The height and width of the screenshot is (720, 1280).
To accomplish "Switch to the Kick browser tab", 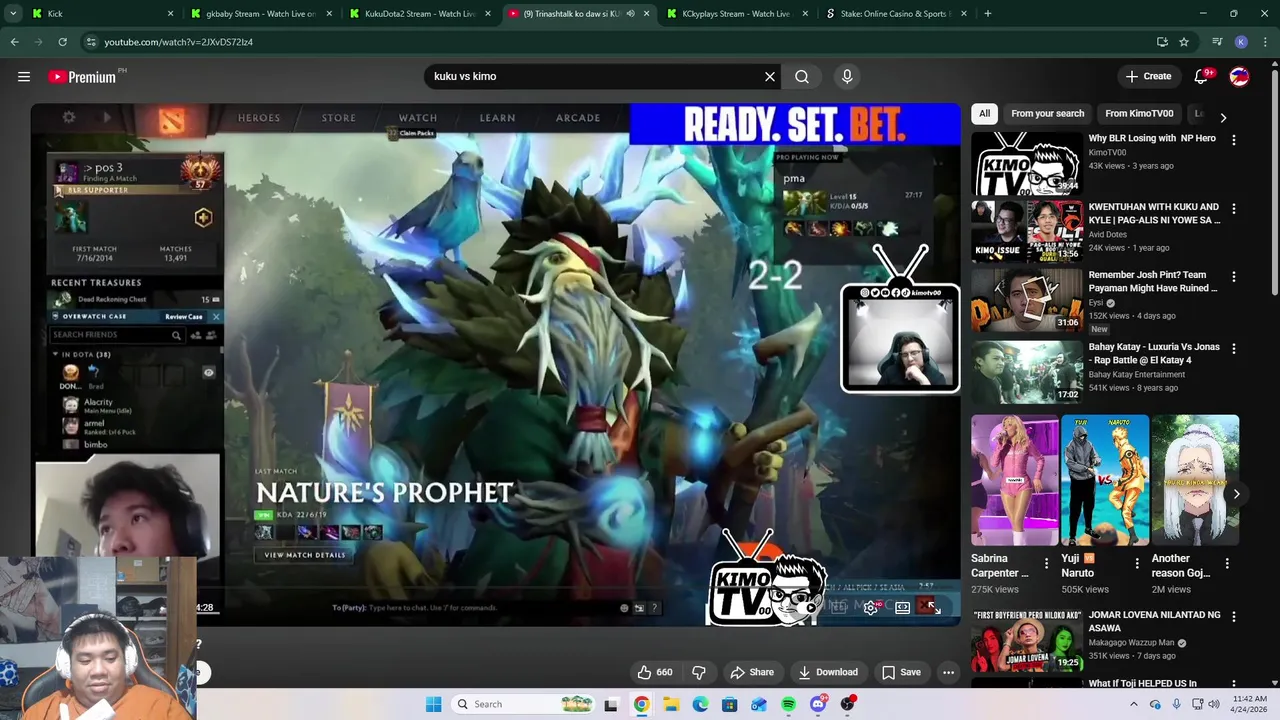I will point(103,14).
